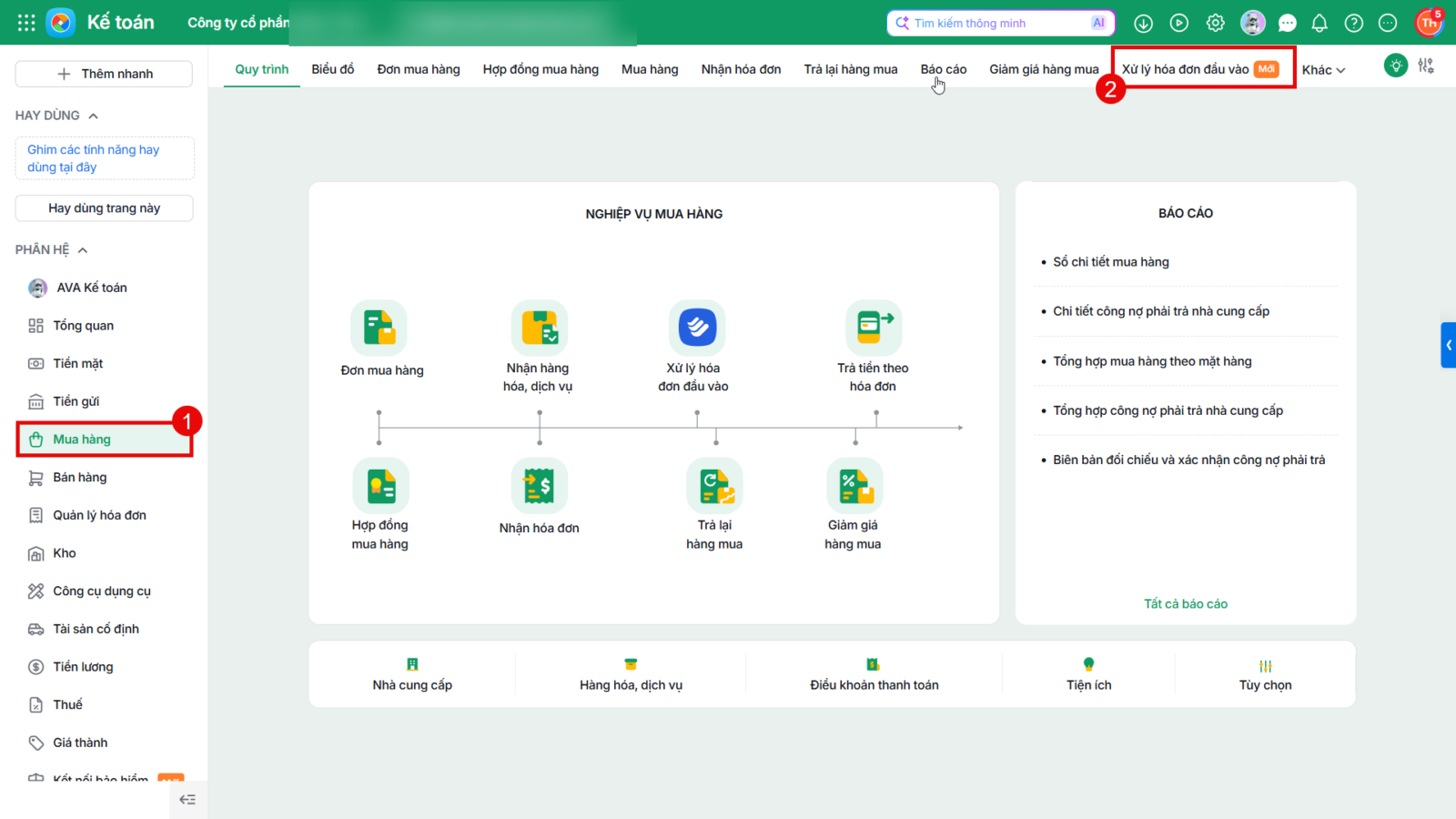Switch to the Biểu đồ tab
This screenshot has height=819, width=1456.
tap(333, 69)
